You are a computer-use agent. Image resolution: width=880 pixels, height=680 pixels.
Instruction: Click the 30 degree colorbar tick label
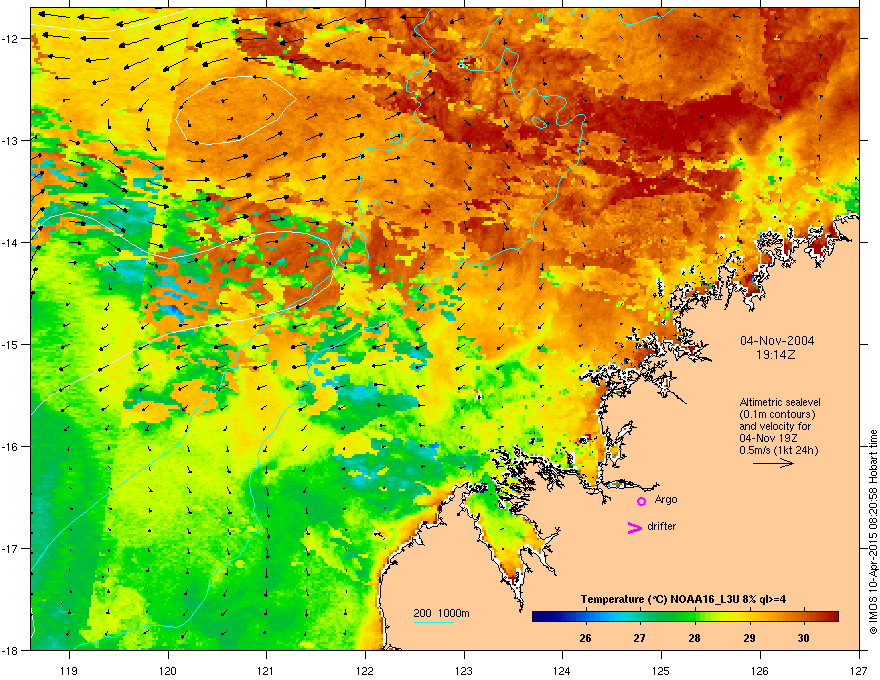803,638
